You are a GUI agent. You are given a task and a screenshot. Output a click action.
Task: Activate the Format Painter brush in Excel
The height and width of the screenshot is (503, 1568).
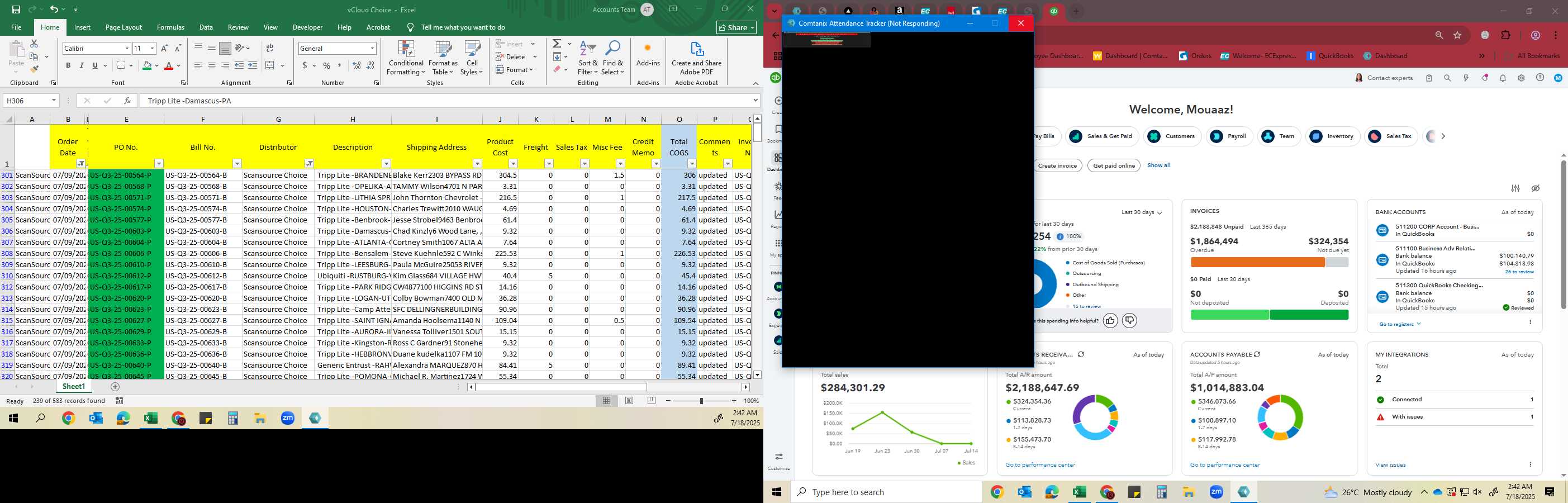tap(34, 69)
